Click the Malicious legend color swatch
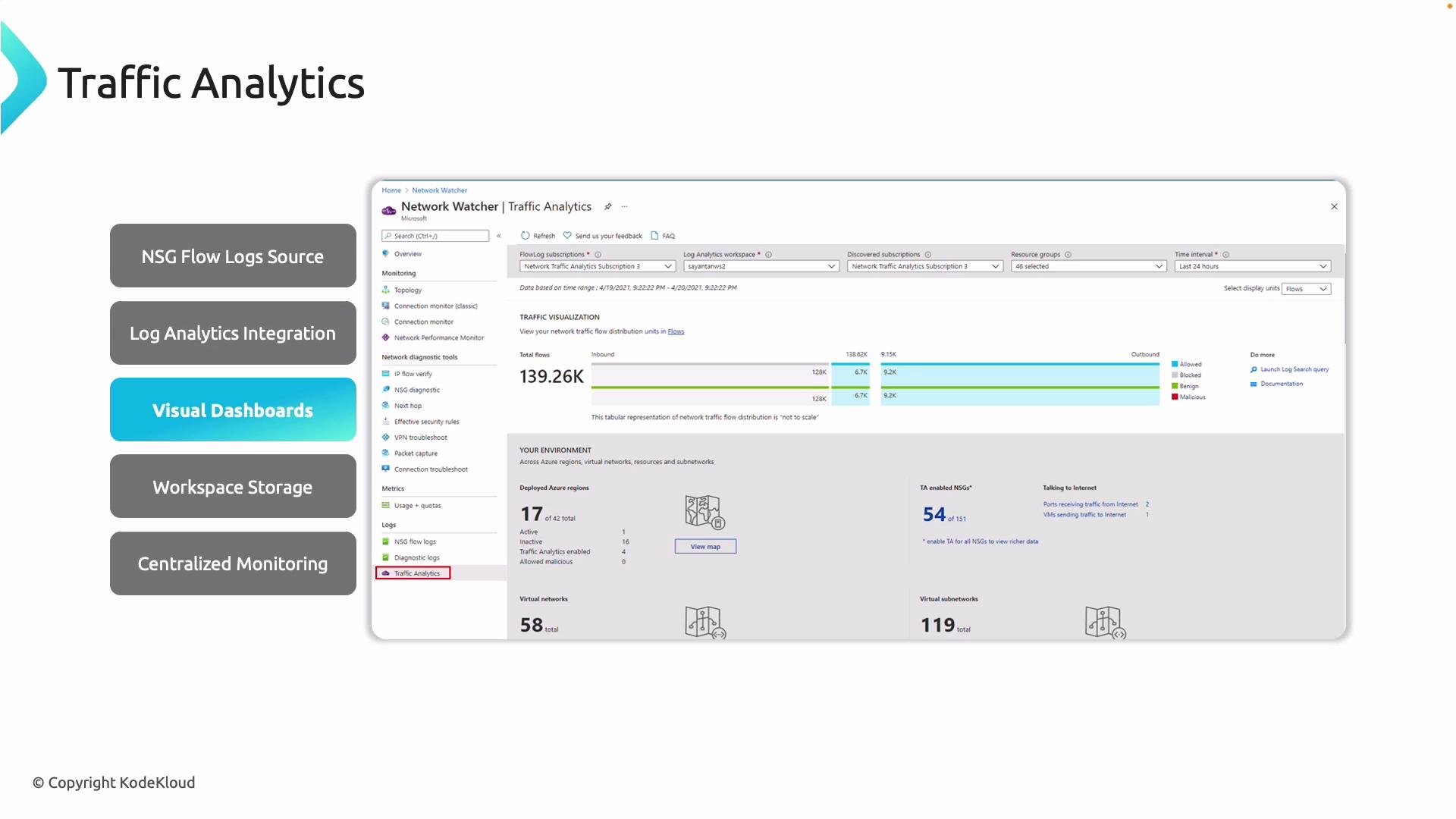The height and width of the screenshot is (819, 1456). pos(1175,397)
